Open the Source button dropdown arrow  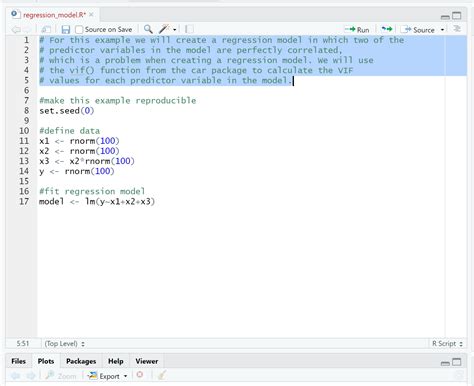(x=442, y=30)
